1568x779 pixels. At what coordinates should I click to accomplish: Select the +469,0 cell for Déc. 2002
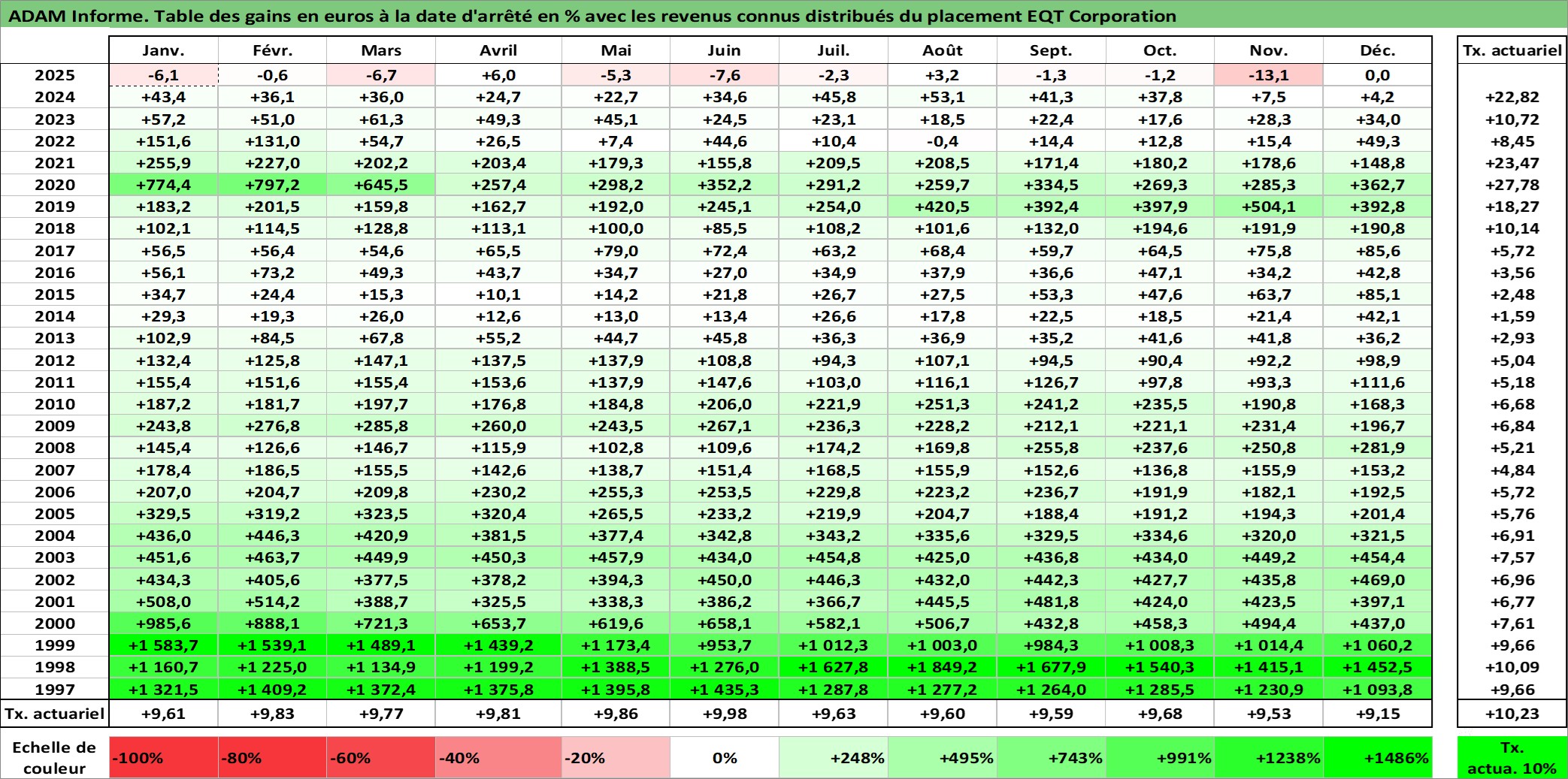coord(1378,580)
